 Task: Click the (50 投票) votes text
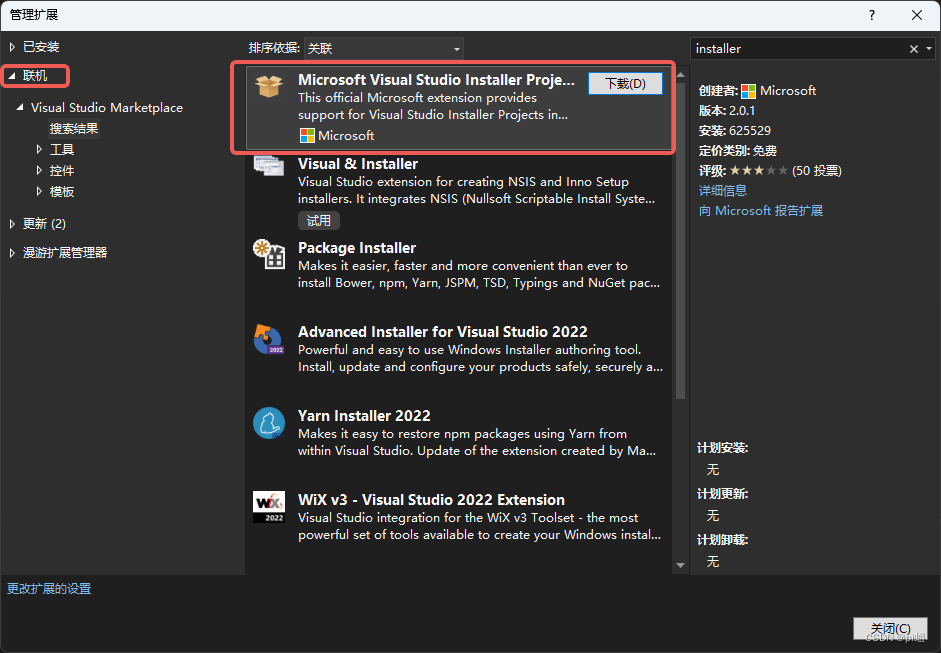pyautogui.click(x=816, y=171)
